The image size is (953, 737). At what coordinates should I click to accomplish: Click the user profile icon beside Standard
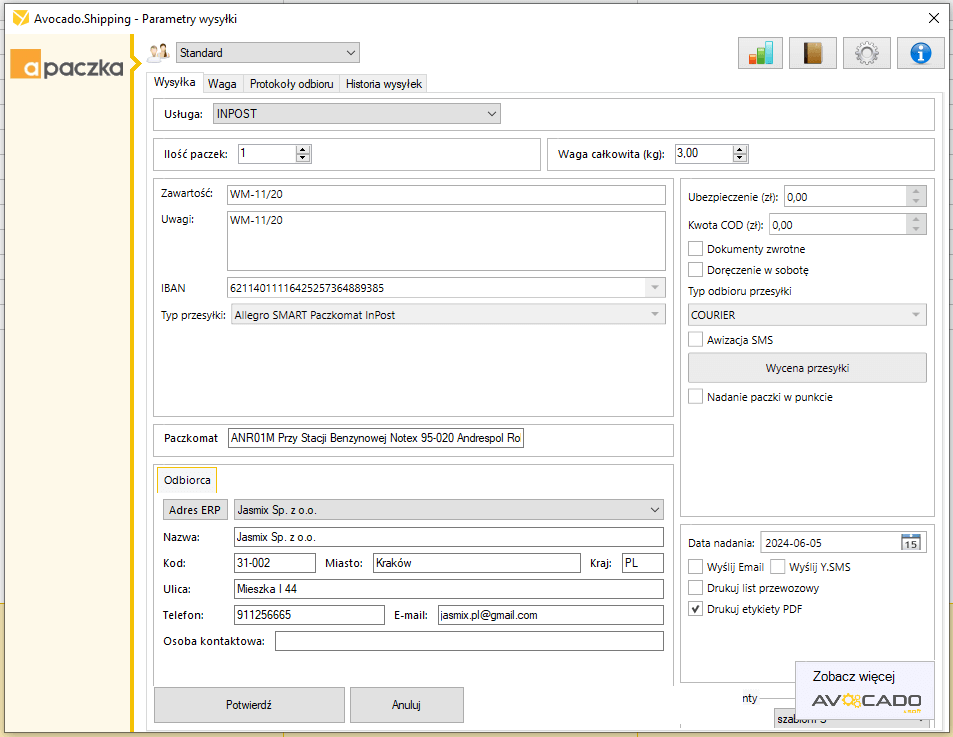(158, 53)
